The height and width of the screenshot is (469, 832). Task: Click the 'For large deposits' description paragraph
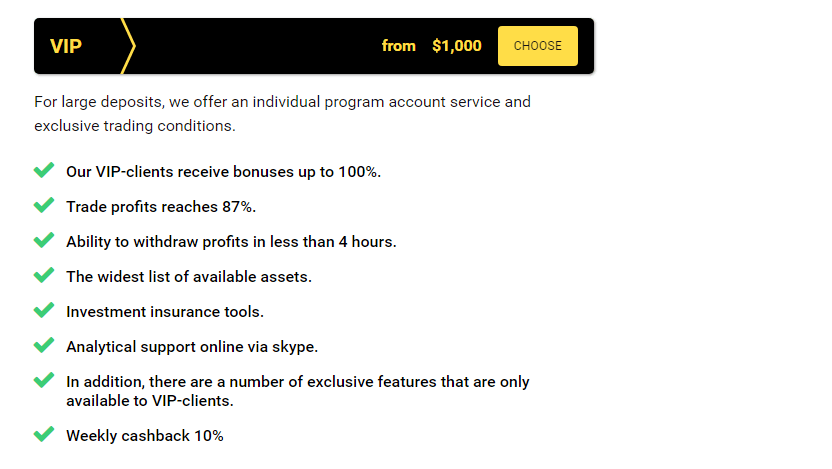(282, 114)
